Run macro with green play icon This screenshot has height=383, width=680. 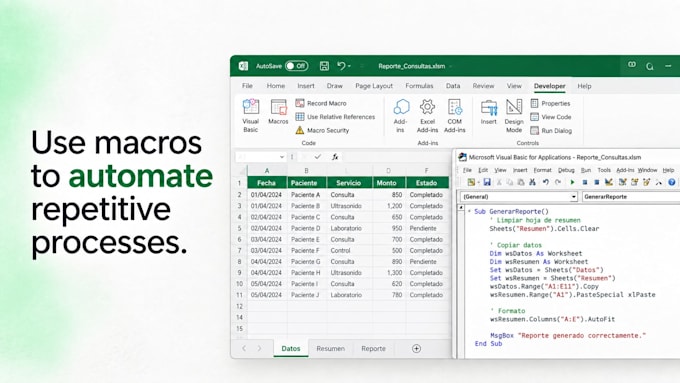click(572, 182)
